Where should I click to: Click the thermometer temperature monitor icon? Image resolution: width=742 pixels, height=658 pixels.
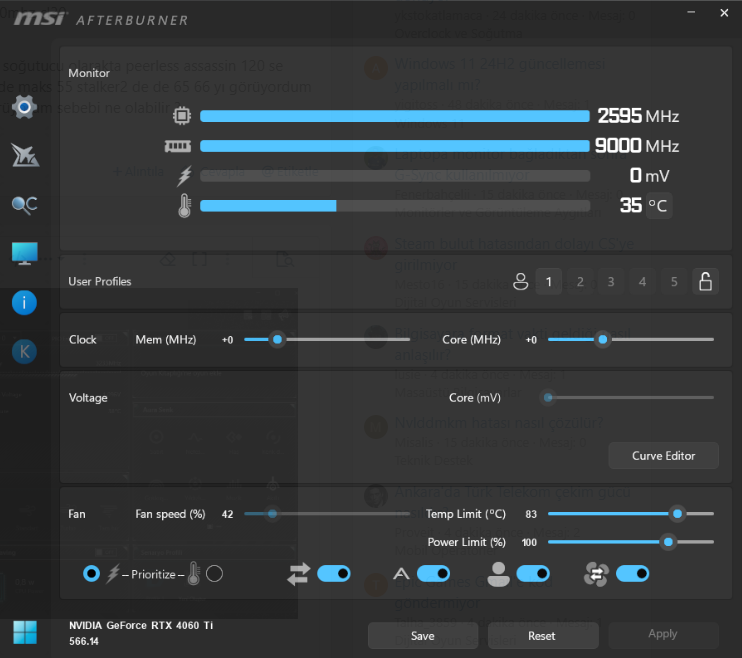pos(185,205)
